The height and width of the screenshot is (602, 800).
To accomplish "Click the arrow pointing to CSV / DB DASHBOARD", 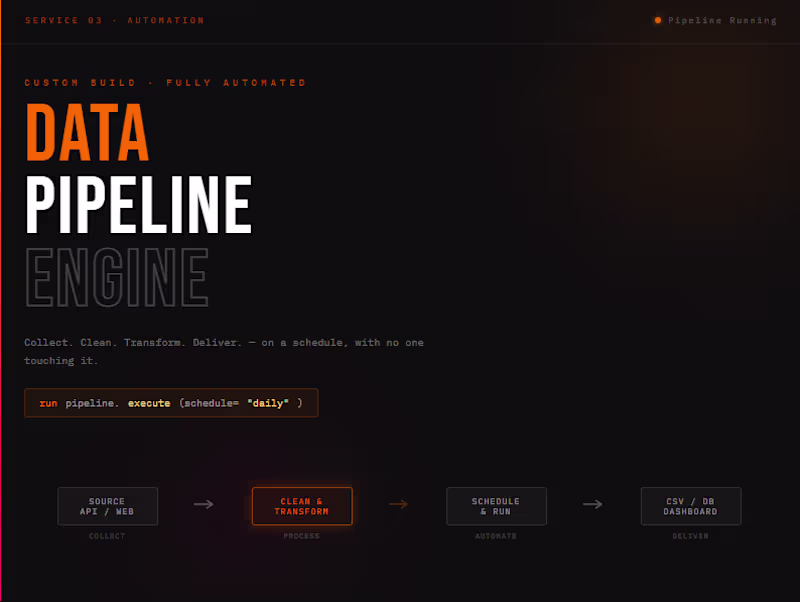I will click(592, 505).
